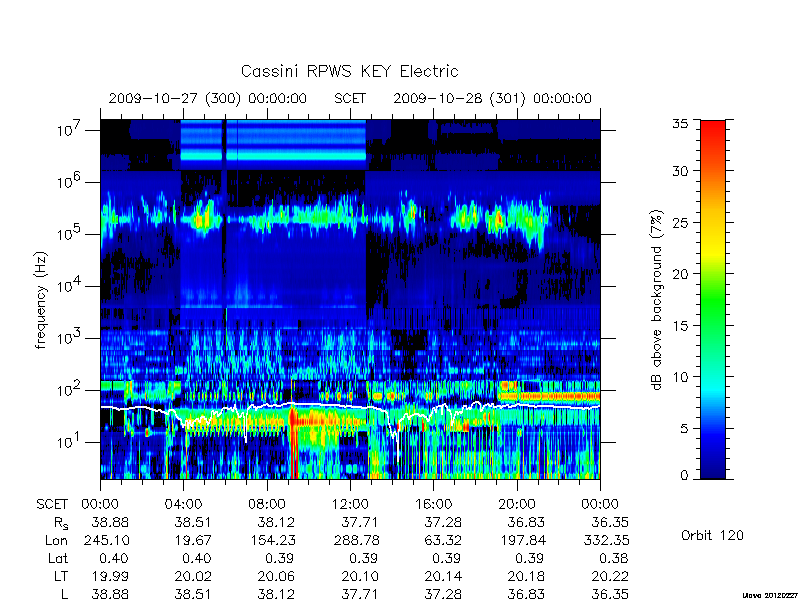800x600 pixels.
Task: Click the dark blue bottom of the color bar
Action: click(713, 473)
